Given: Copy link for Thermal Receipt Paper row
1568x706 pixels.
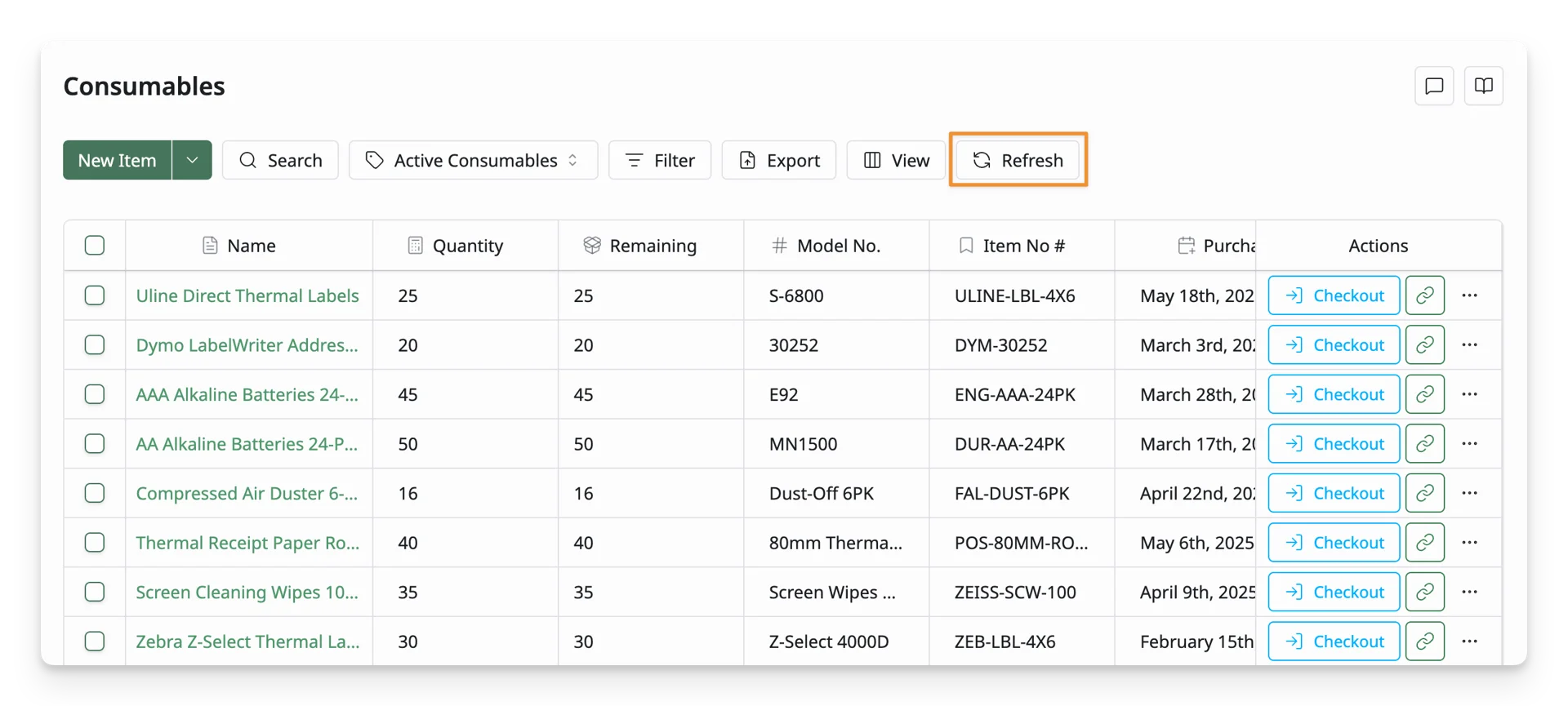Looking at the screenshot, I should point(1425,543).
